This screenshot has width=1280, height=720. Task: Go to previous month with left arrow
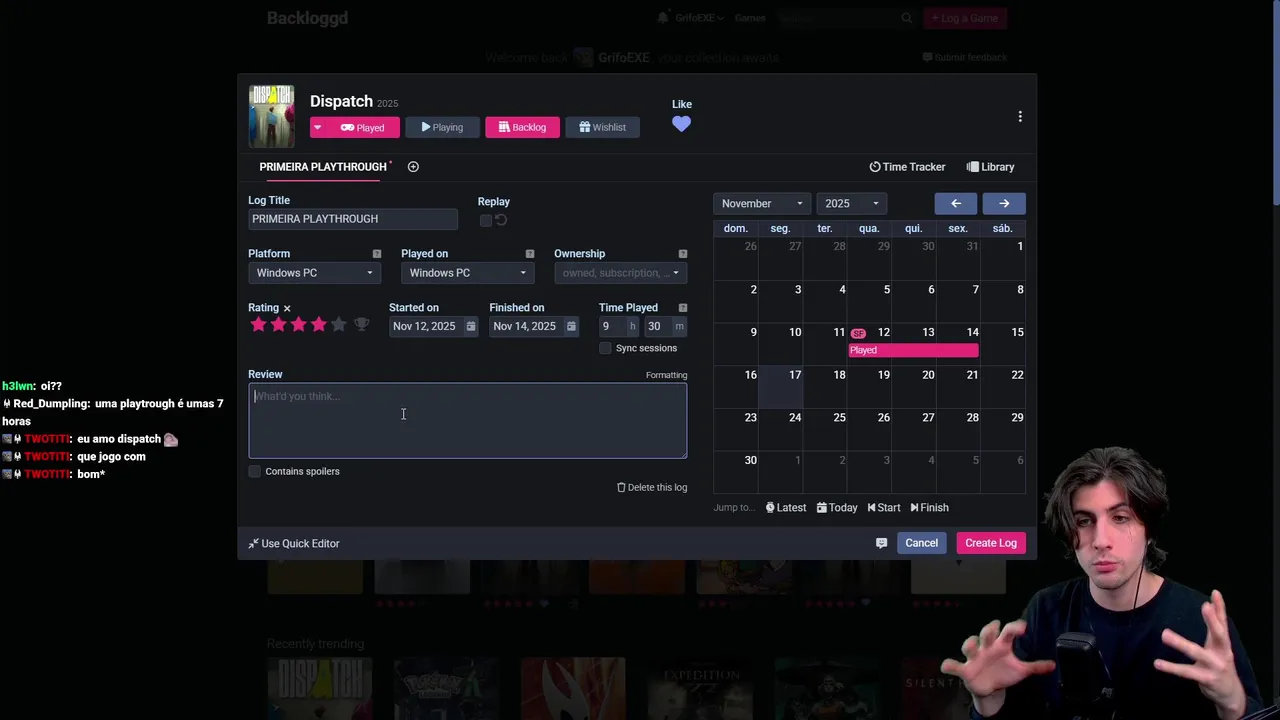(956, 204)
